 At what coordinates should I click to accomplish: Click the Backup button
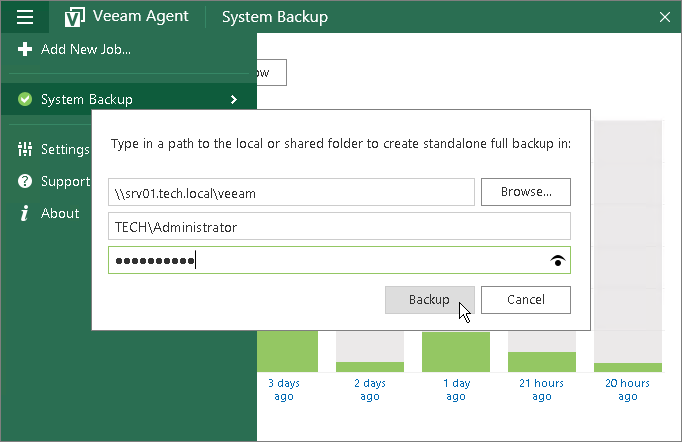(x=430, y=300)
